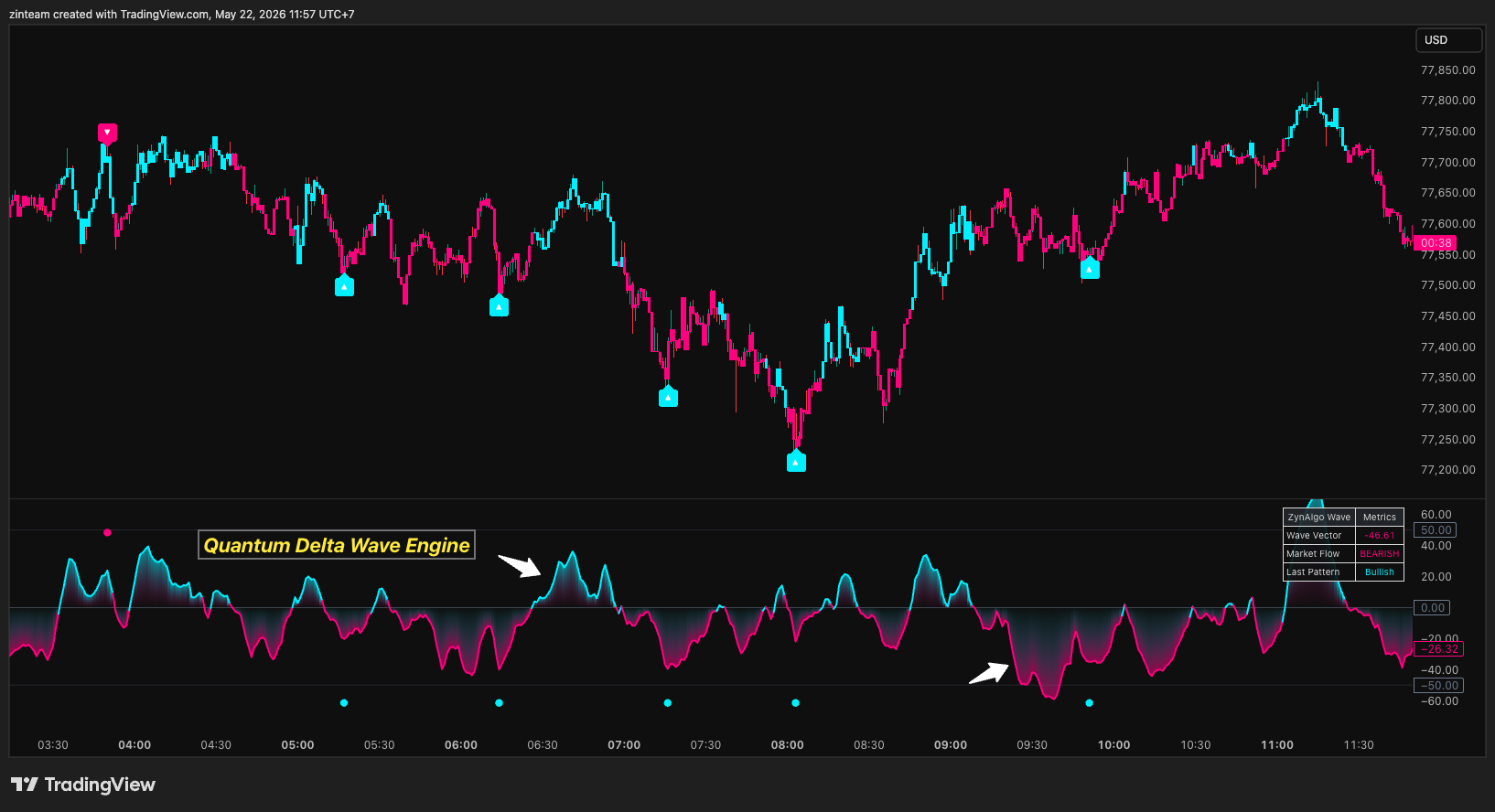1495x812 pixels.
Task: Select the oscillator cyan dot just after 08:00
Action: point(796,703)
